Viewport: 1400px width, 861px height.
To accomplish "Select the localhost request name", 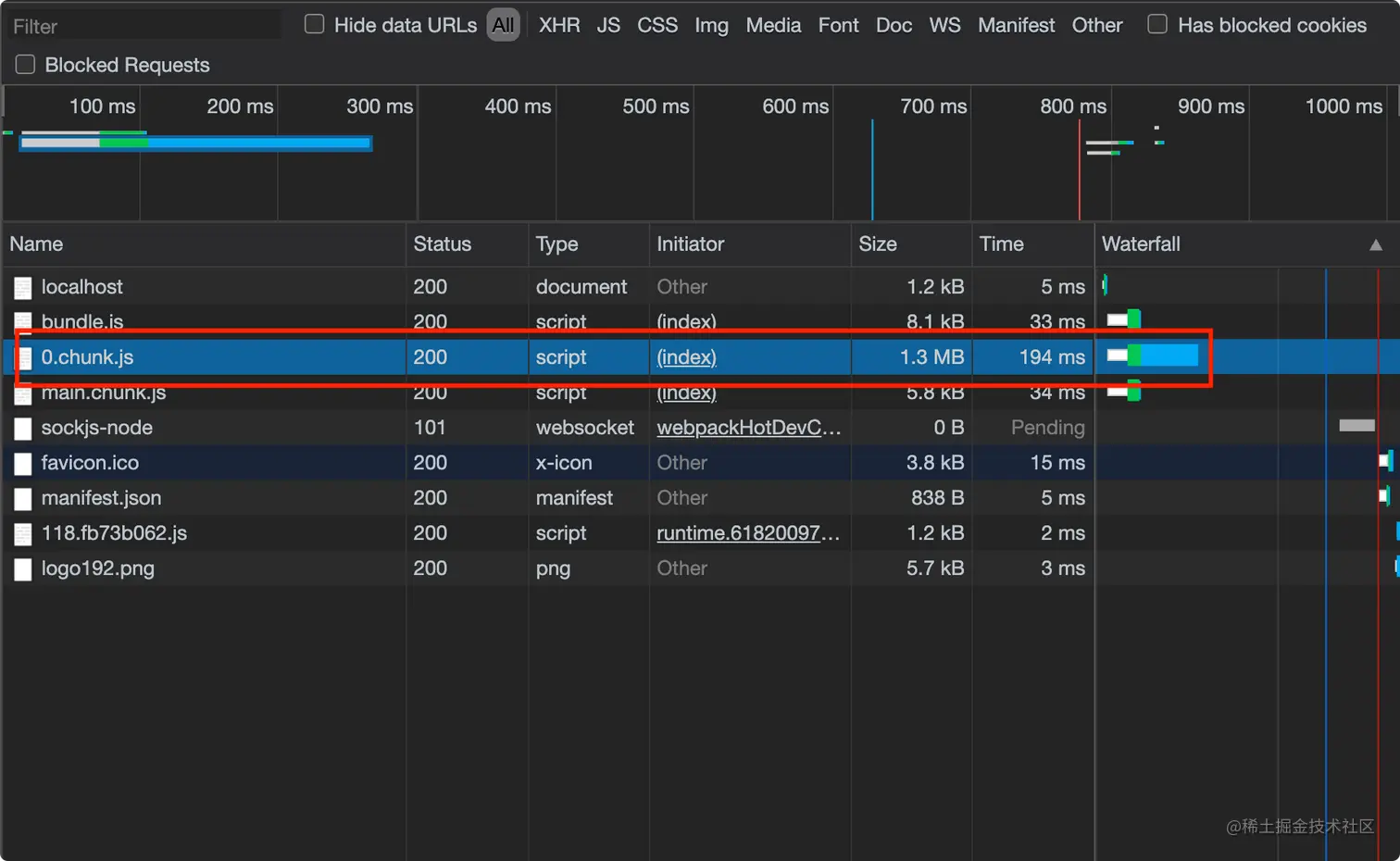I will point(81,287).
